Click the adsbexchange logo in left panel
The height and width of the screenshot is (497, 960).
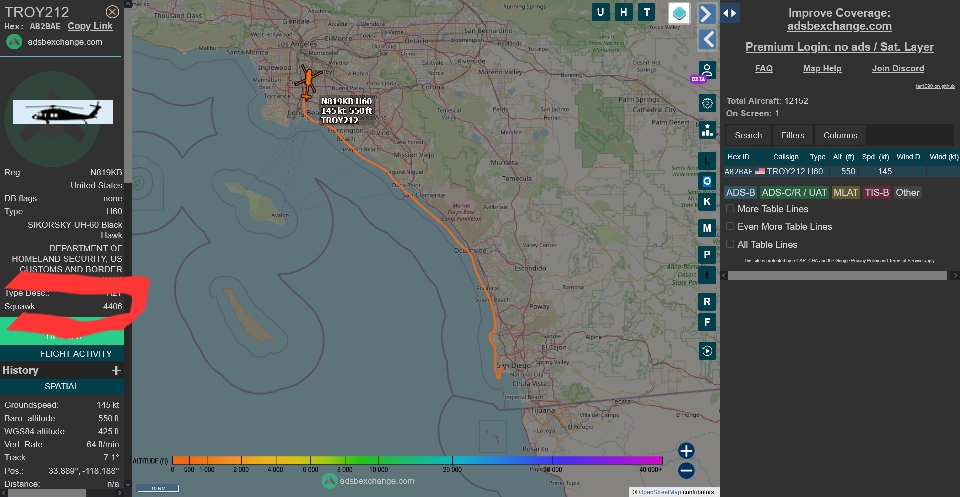14,42
